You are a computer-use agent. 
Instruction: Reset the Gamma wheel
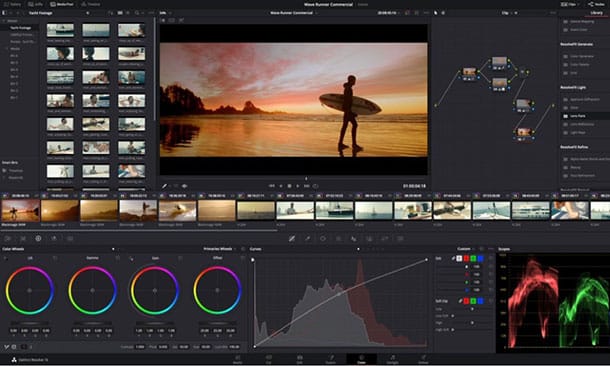tap(118, 258)
